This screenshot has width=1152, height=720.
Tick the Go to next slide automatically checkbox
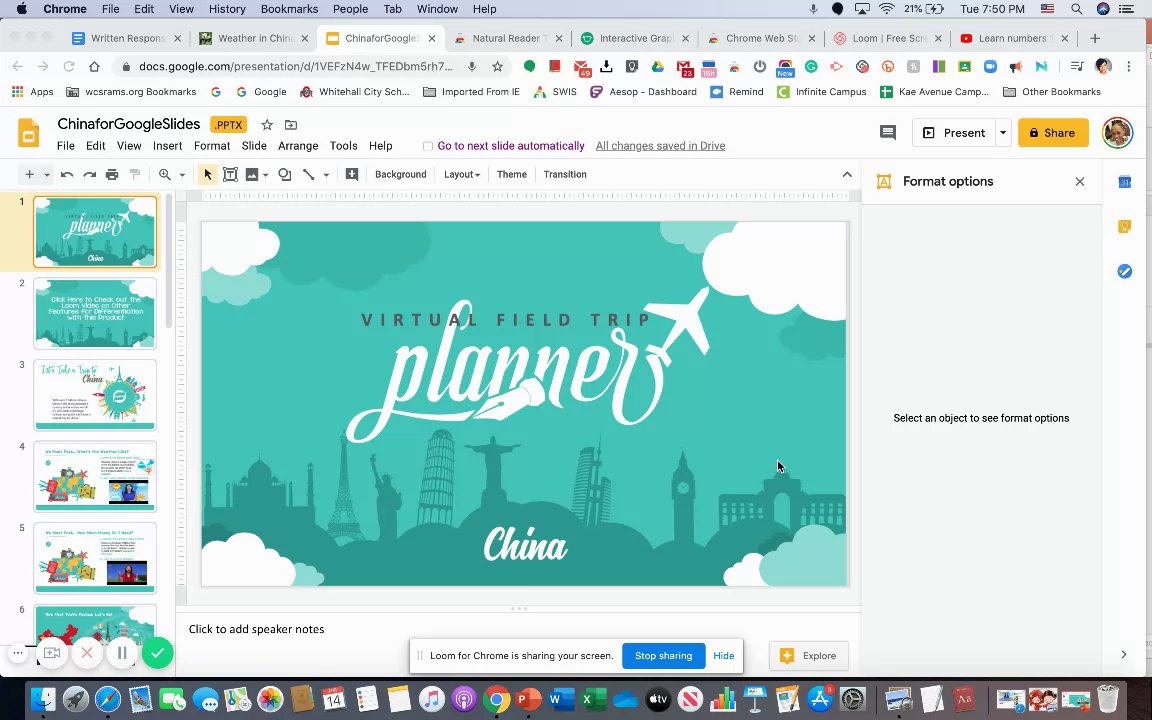click(428, 146)
